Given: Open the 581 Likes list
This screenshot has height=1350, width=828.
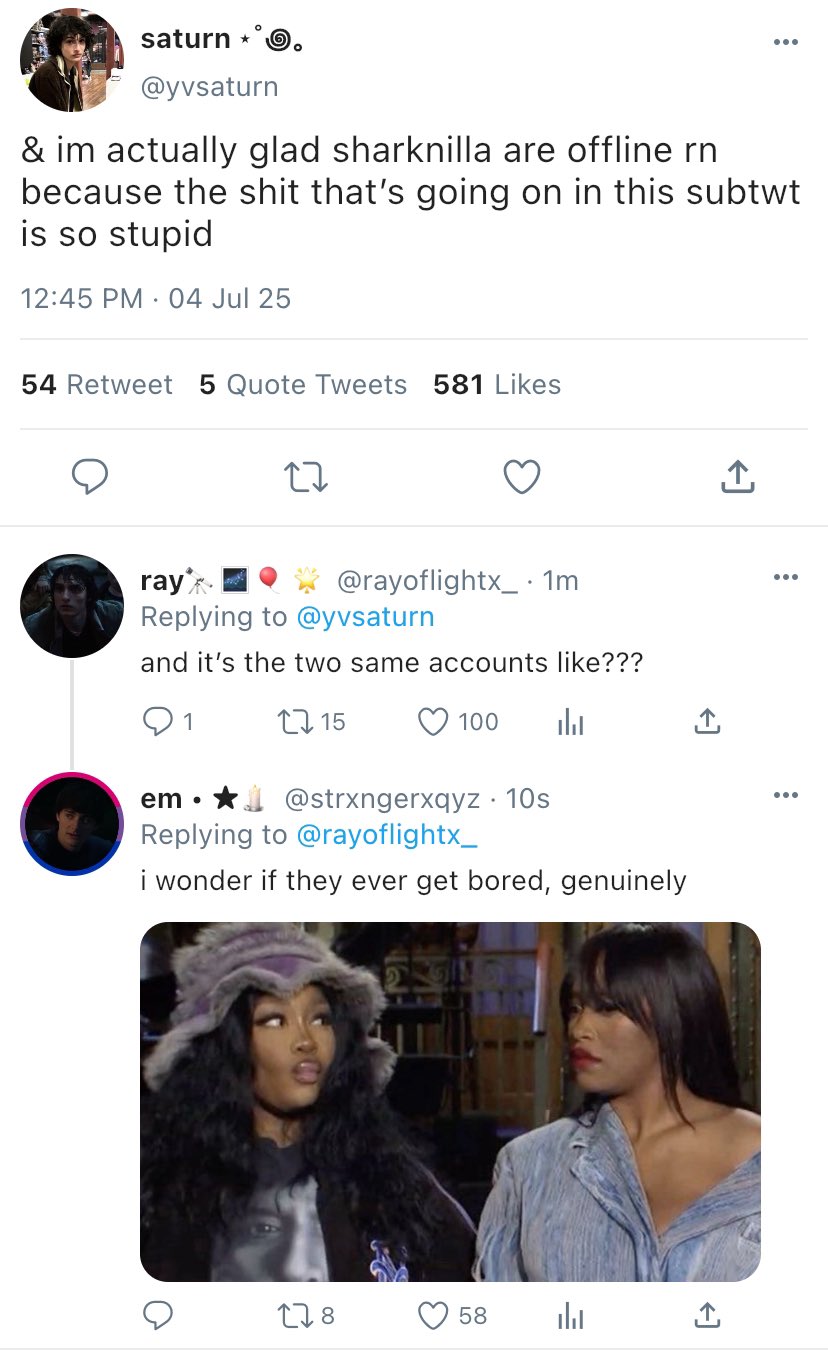Looking at the screenshot, I should point(497,385).
